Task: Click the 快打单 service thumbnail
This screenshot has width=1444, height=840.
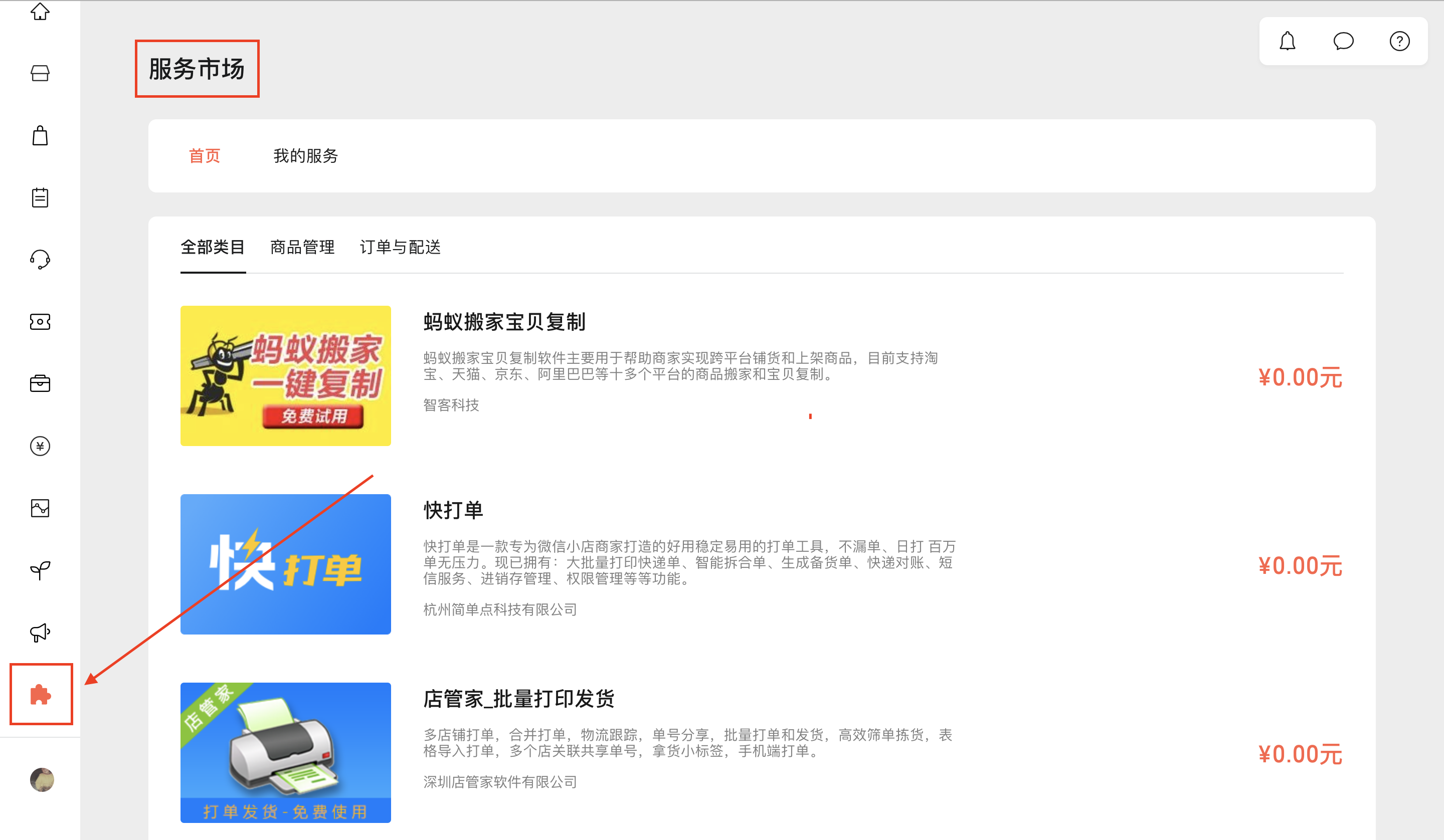Action: (285, 564)
